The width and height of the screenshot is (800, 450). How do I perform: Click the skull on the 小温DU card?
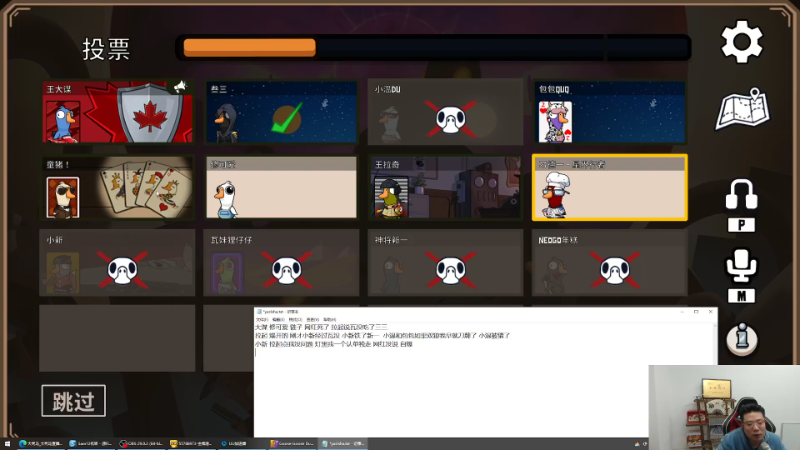point(451,119)
